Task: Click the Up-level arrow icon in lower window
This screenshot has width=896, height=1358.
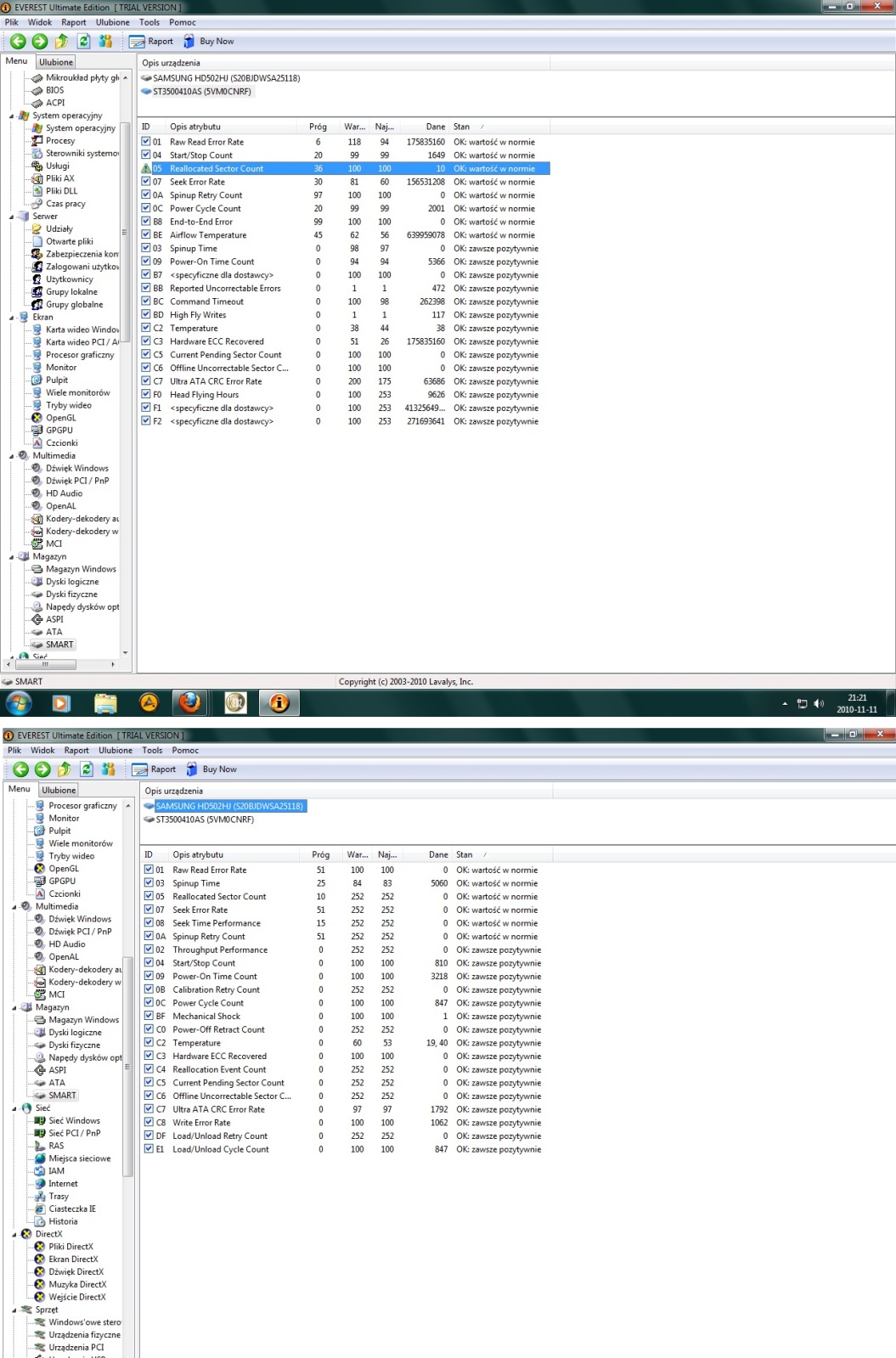Action: (65, 769)
